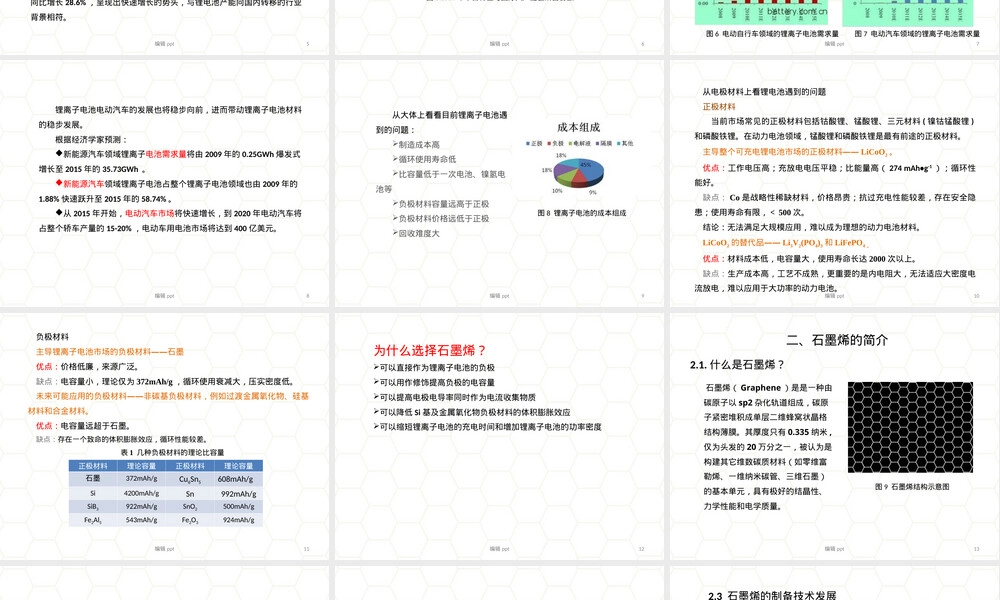The height and width of the screenshot is (600, 1000).
Task: Click the line 结论：无法满足大规模应用
Action: click(x=811, y=227)
